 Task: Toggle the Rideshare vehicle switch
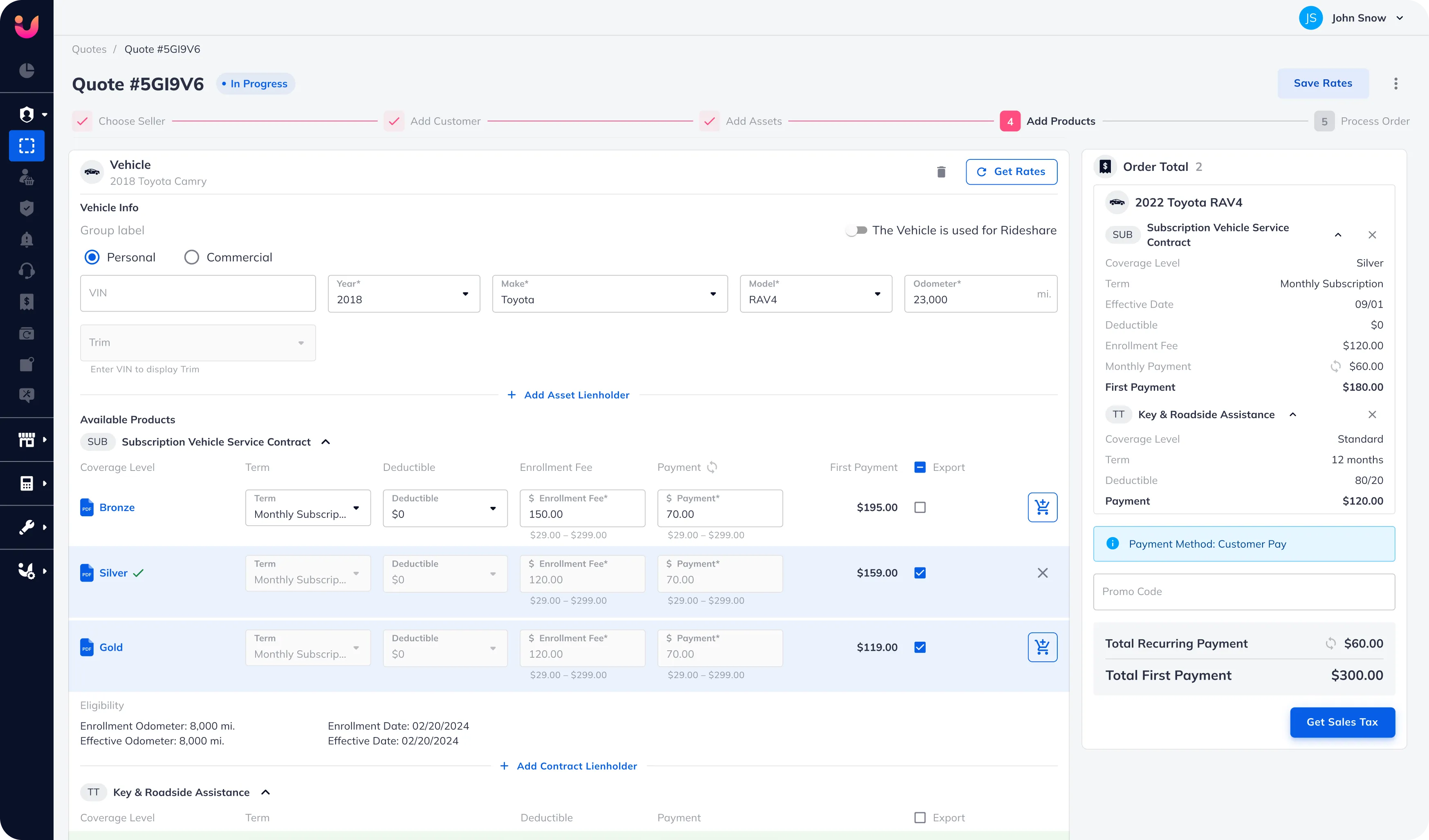pos(856,230)
